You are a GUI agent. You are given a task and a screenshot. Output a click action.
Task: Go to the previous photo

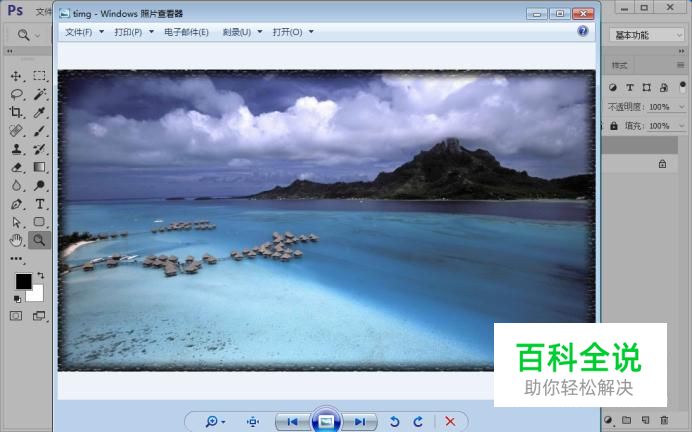(x=293, y=422)
